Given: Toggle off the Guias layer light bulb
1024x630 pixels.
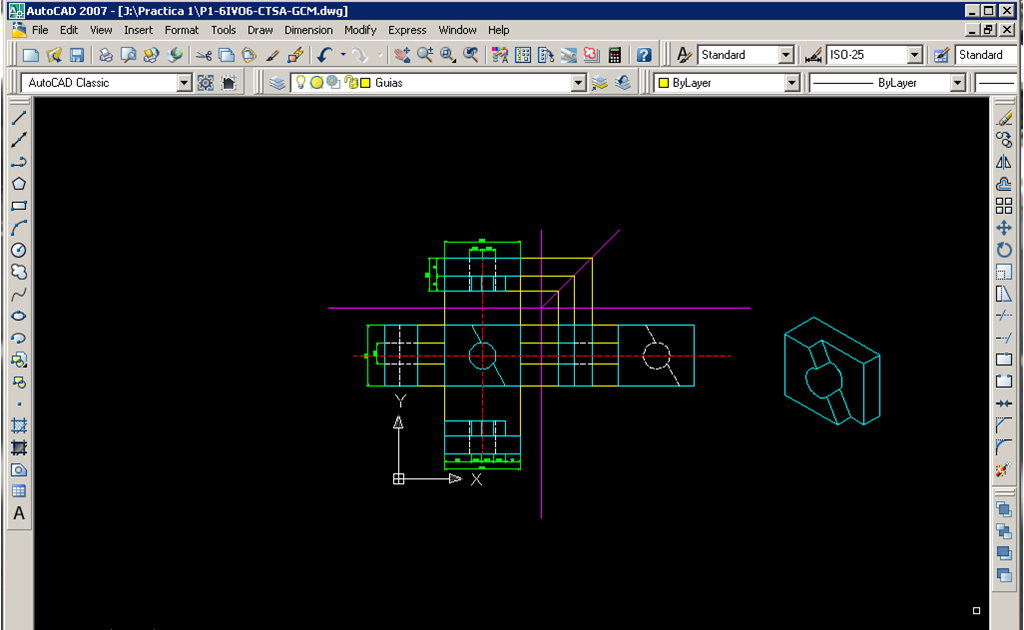Looking at the screenshot, I should pos(301,82).
